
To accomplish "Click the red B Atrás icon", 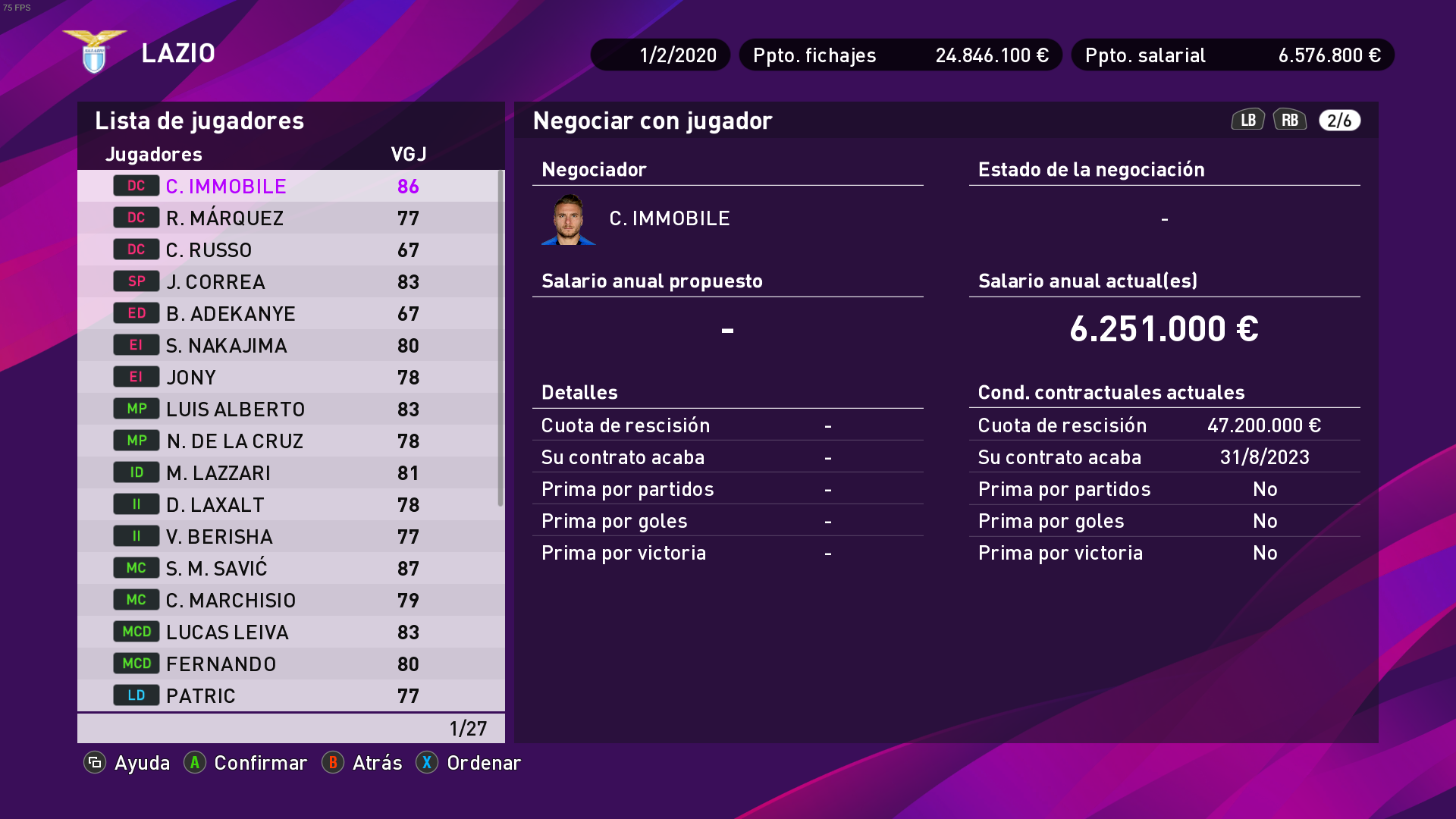I will click(332, 762).
